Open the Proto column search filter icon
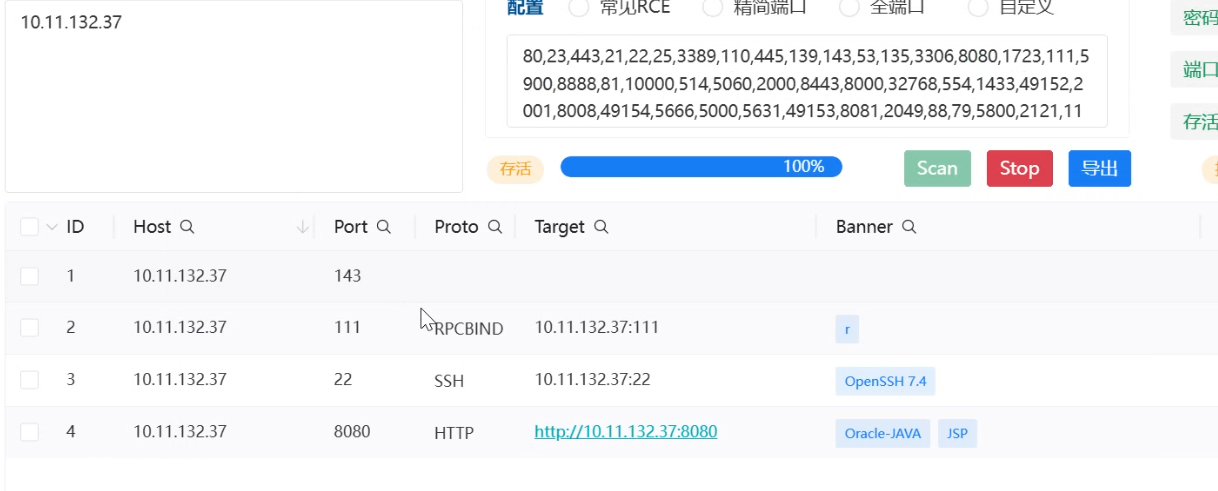Image resolution: width=1218 pixels, height=491 pixels. [494, 227]
